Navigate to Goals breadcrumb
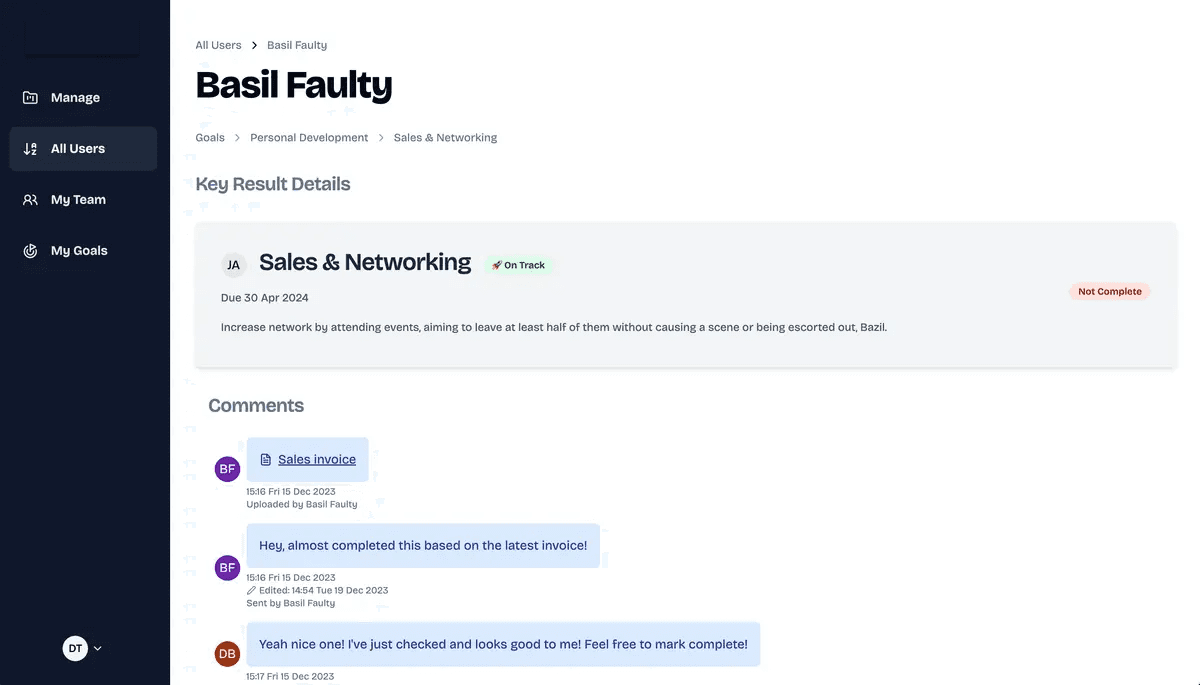Image resolution: width=1200 pixels, height=685 pixels. click(209, 136)
